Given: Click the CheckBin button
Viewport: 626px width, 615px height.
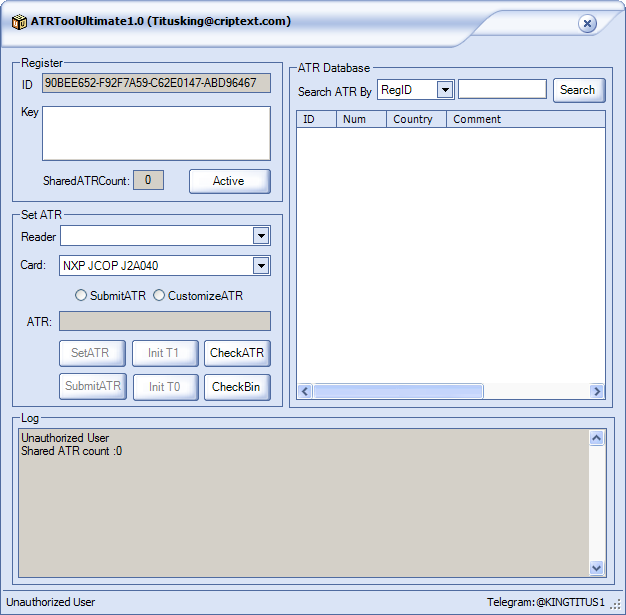Looking at the screenshot, I should click(x=237, y=387).
